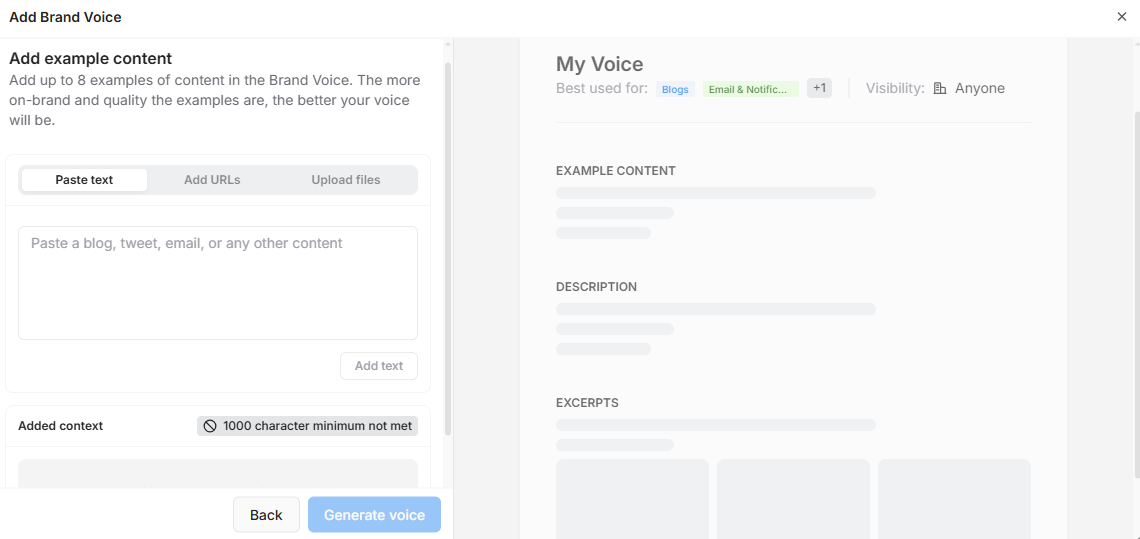This screenshot has width=1140, height=539.
Task: Click the Email & Notific... tag
Action: point(751,89)
